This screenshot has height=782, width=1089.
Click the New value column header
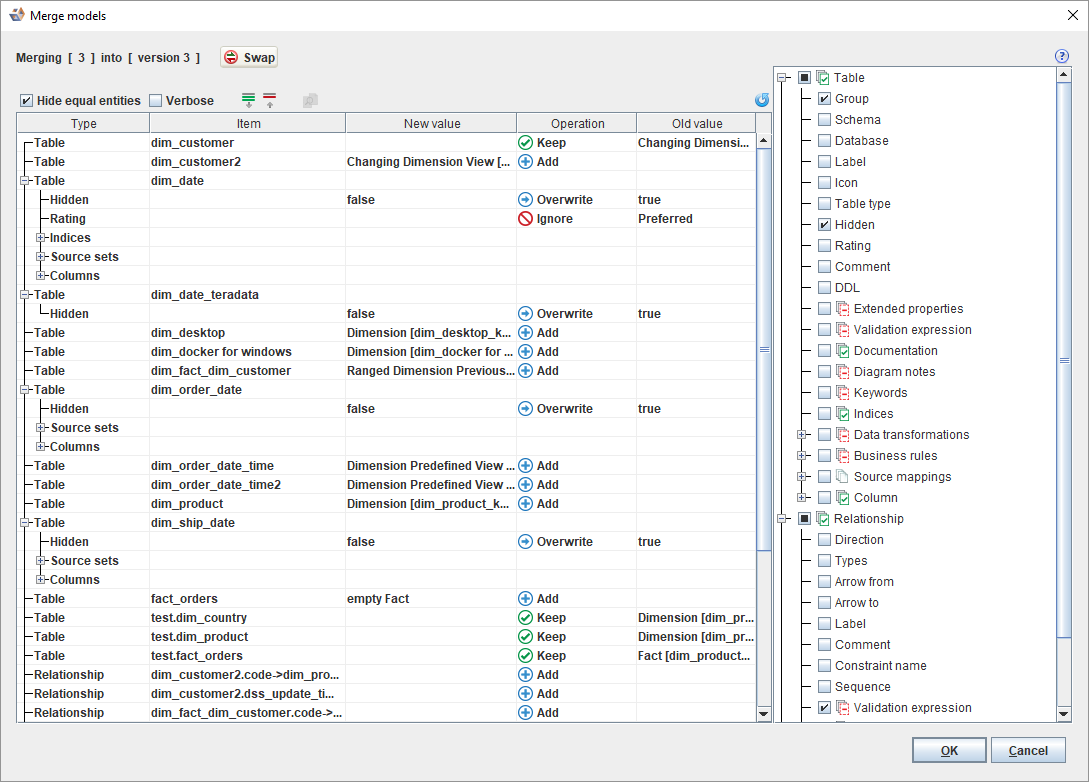coord(431,124)
